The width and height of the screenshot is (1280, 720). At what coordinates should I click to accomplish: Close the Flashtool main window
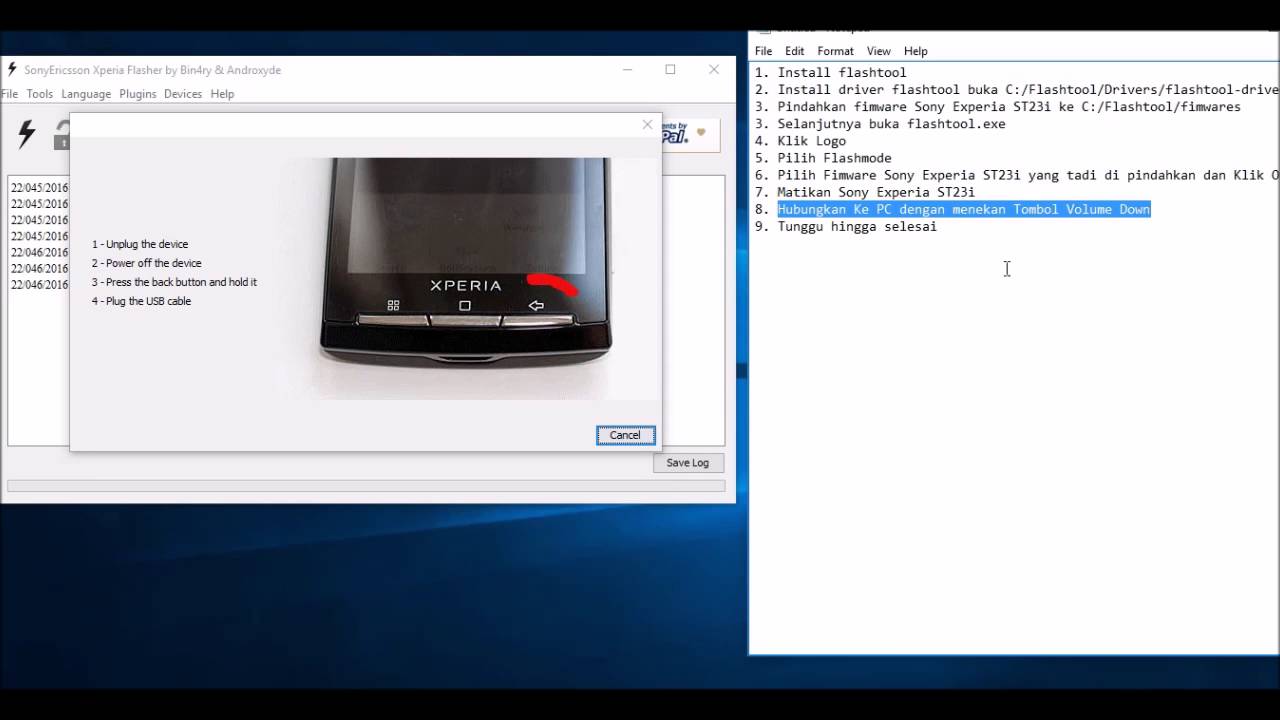coord(714,70)
